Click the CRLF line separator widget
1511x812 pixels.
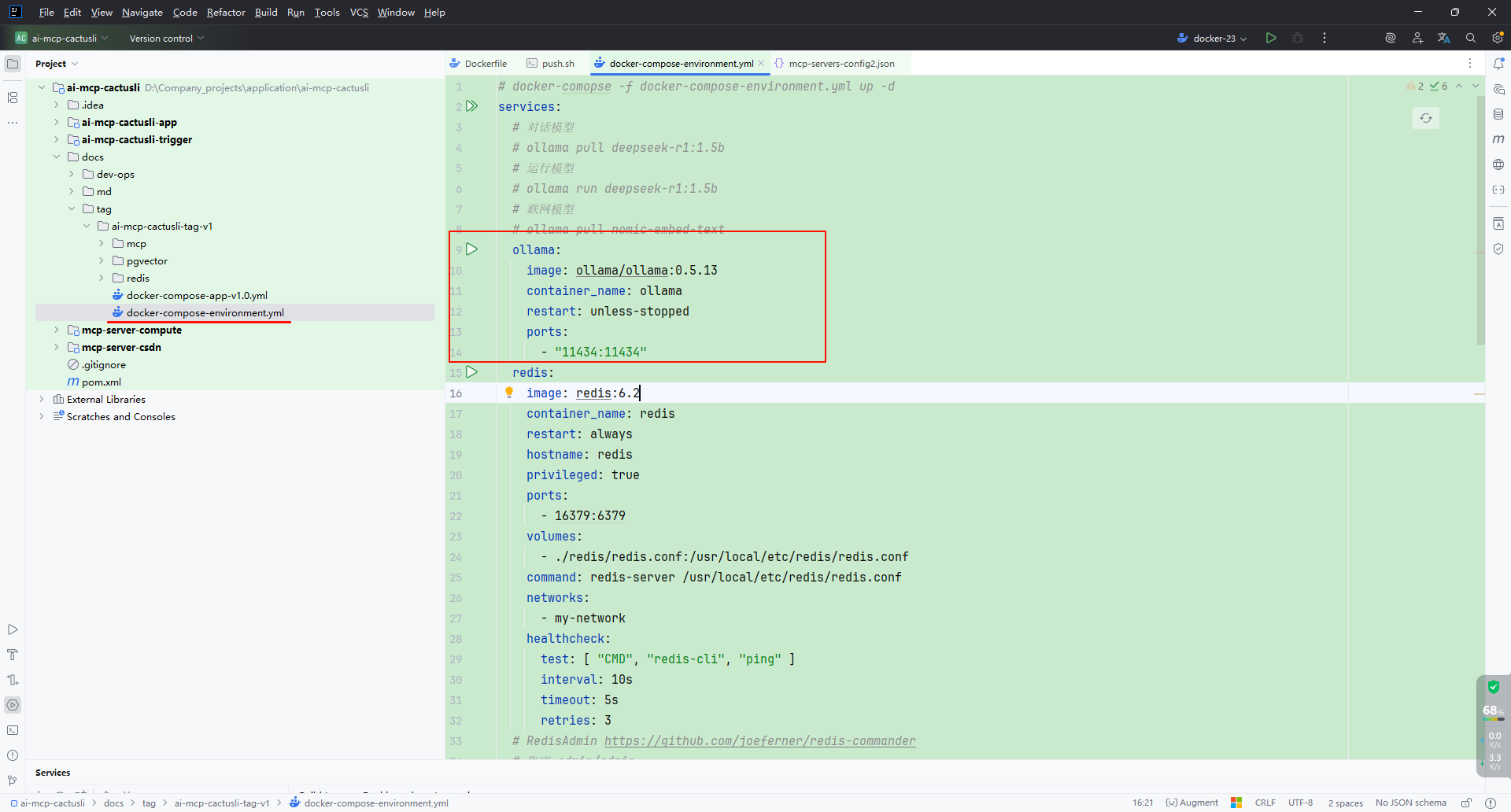tap(1265, 803)
